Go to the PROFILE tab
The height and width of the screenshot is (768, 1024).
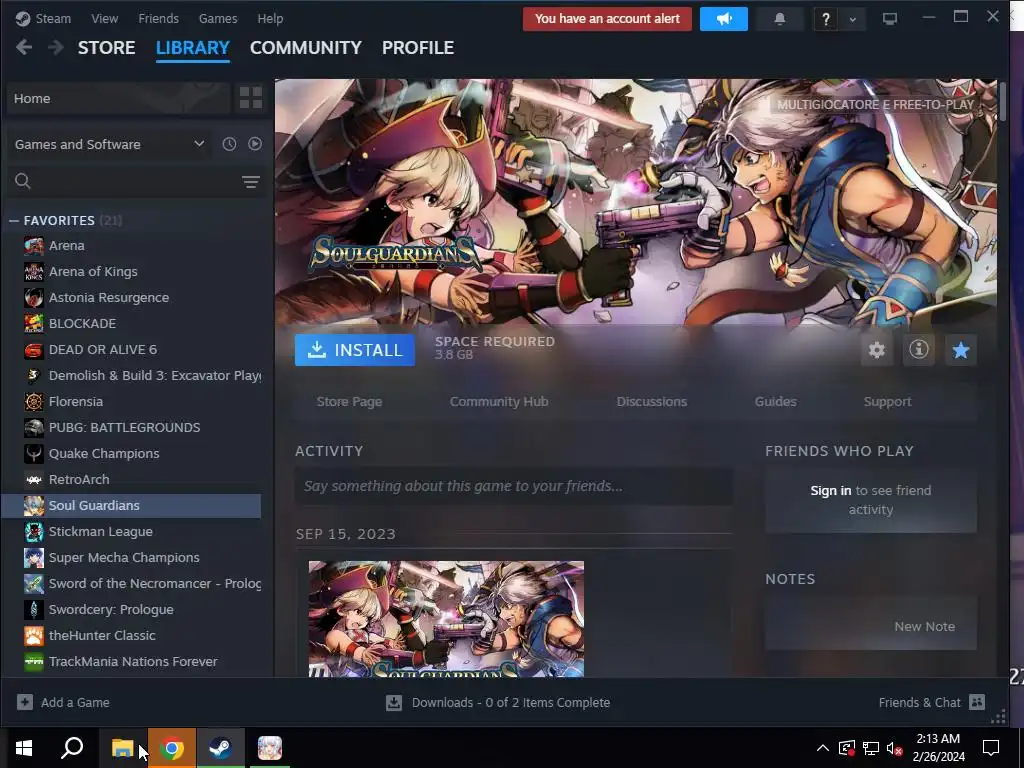pyautogui.click(x=418, y=48)
